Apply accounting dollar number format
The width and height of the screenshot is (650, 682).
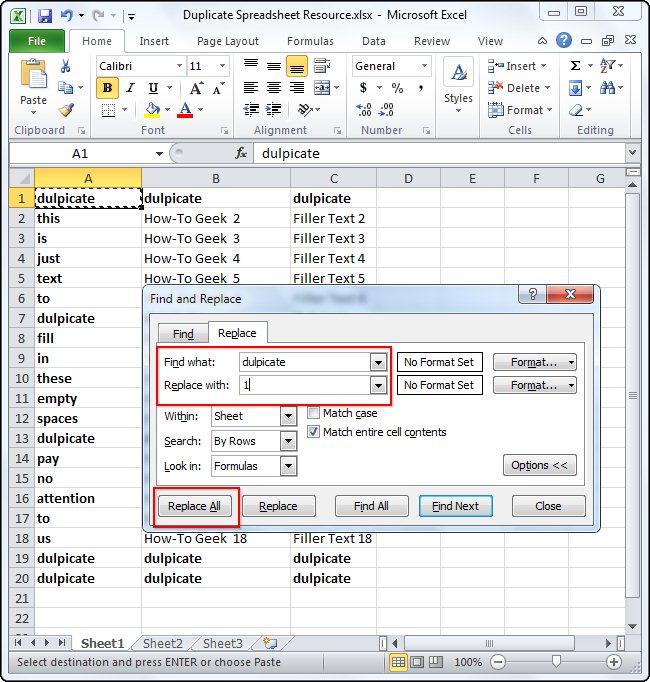click(x=363, y=88)
